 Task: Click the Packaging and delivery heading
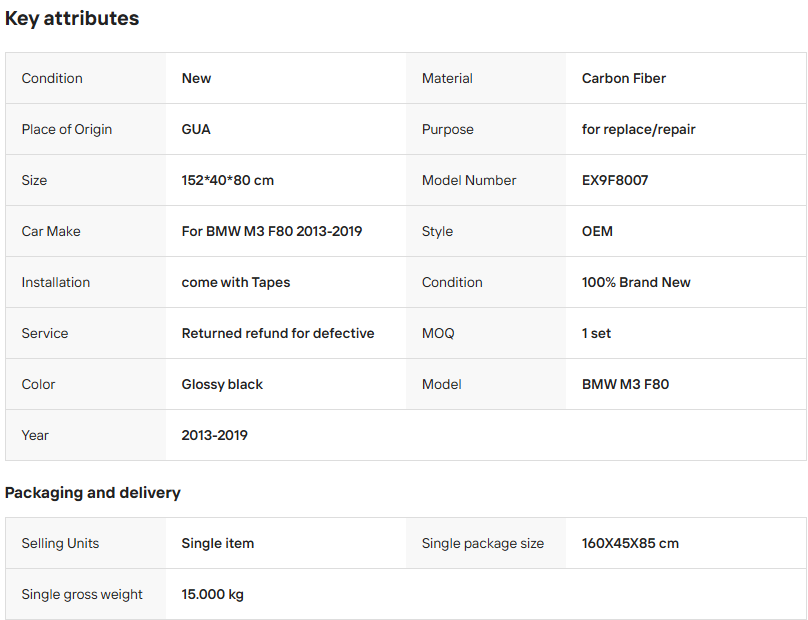point(93,492)
